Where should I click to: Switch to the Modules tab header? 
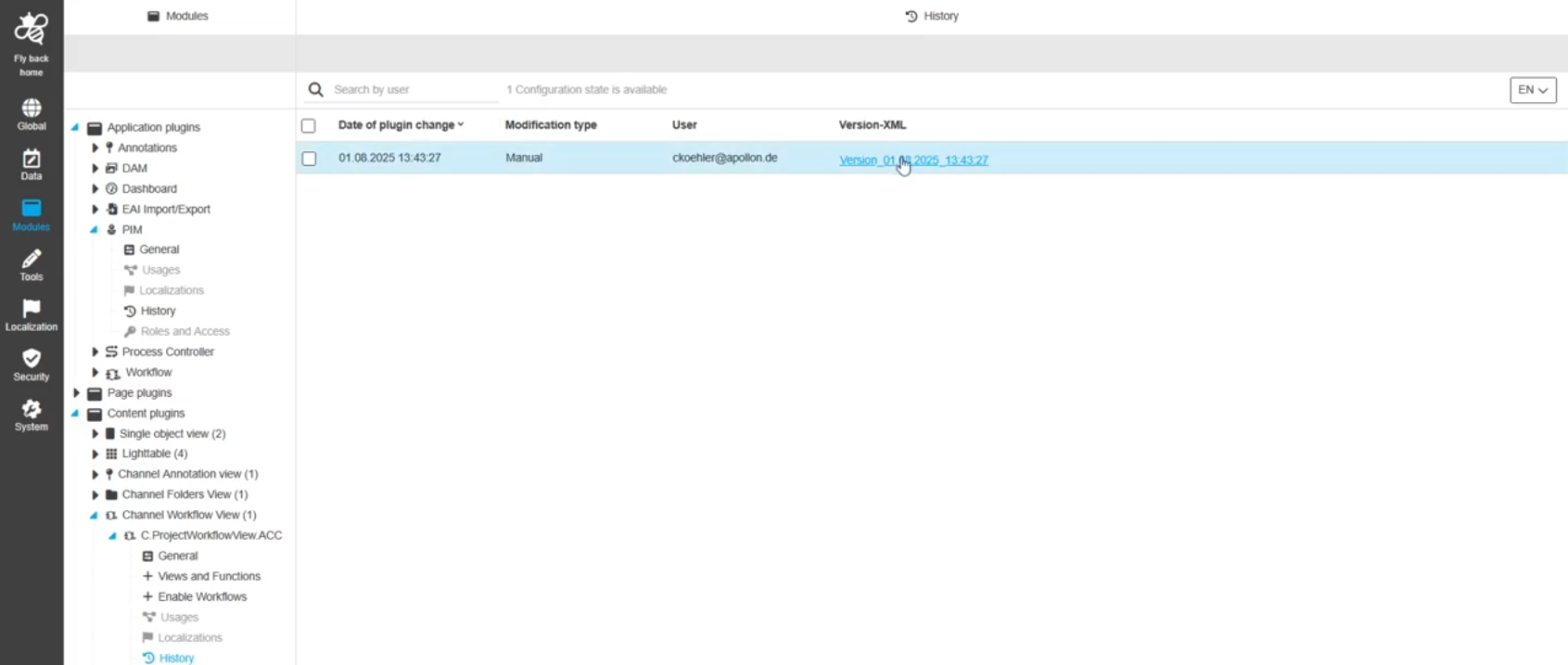[x=178, y=16]
